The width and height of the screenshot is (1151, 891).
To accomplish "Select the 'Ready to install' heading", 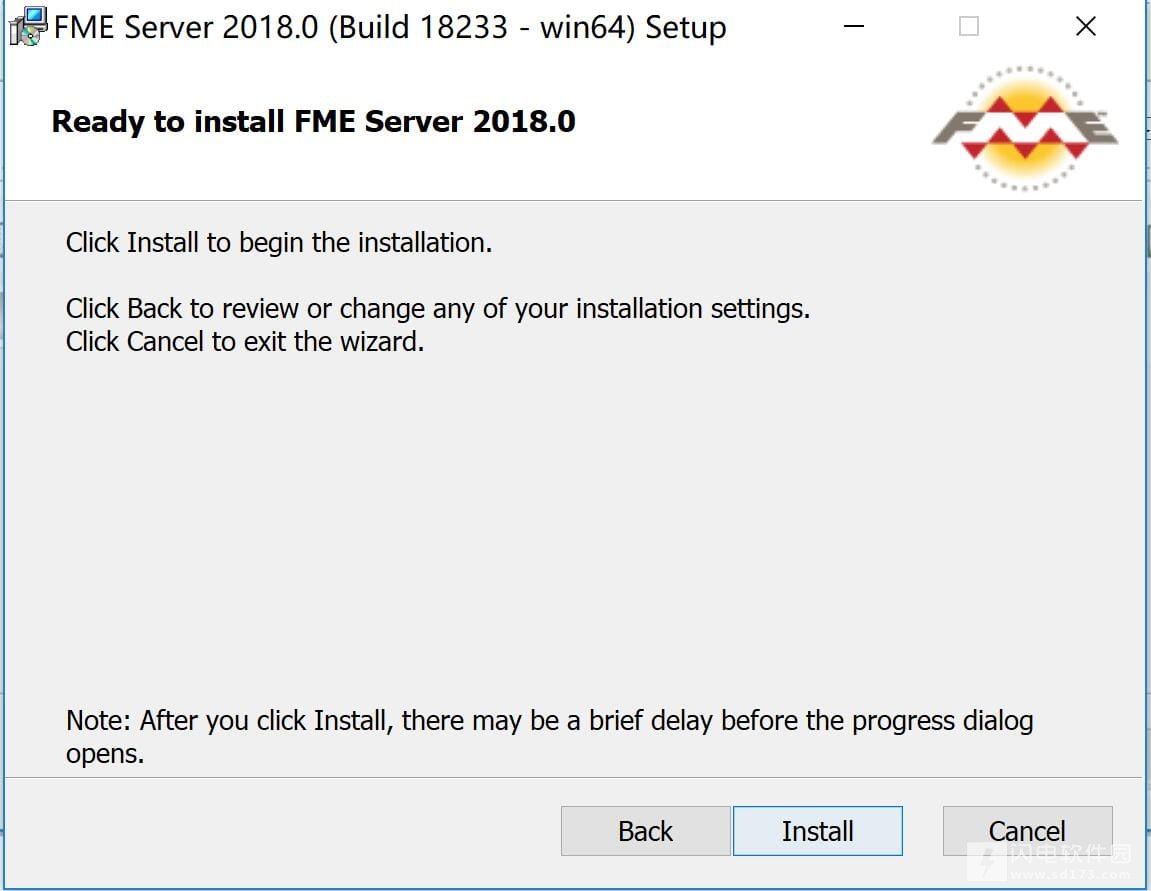I will [313, 122].
